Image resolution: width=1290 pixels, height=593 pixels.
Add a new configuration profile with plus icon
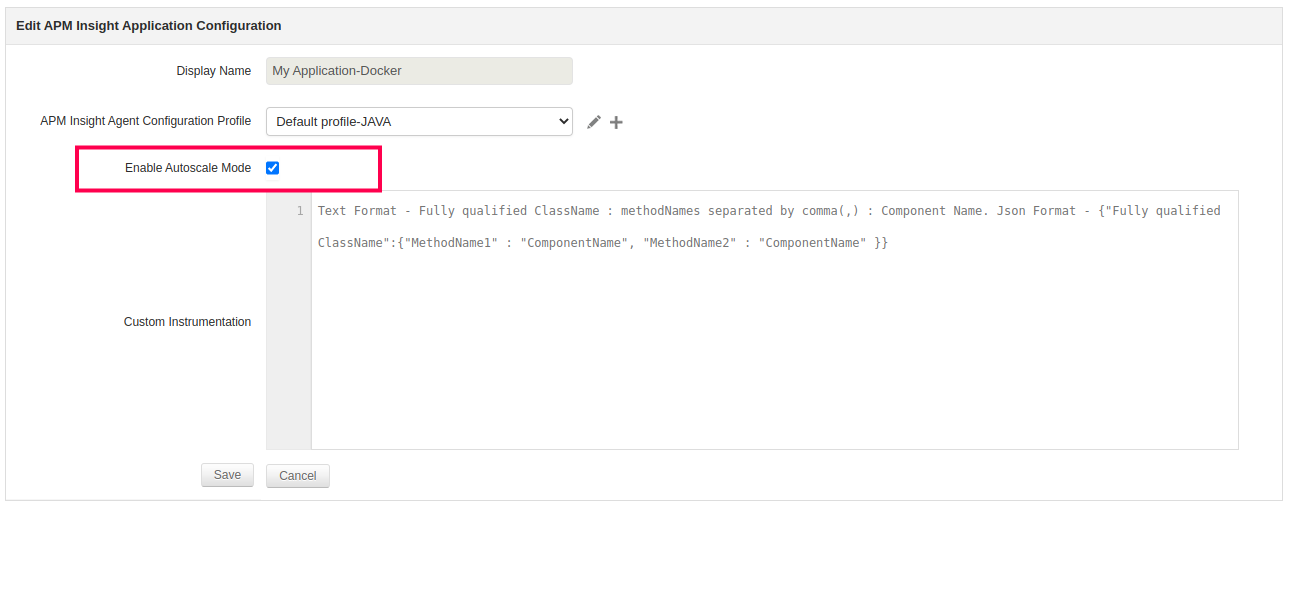(x=616, y=122)
